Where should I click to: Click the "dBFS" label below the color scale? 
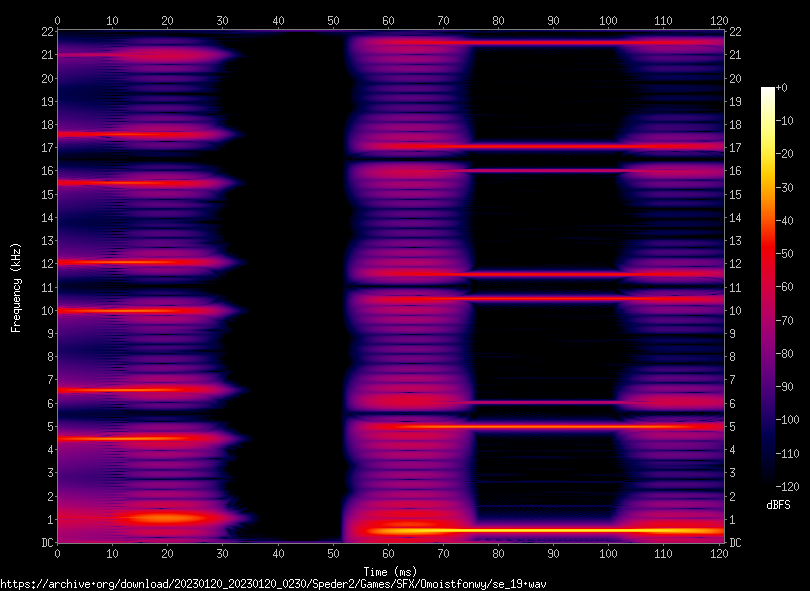tap(778, 505)
